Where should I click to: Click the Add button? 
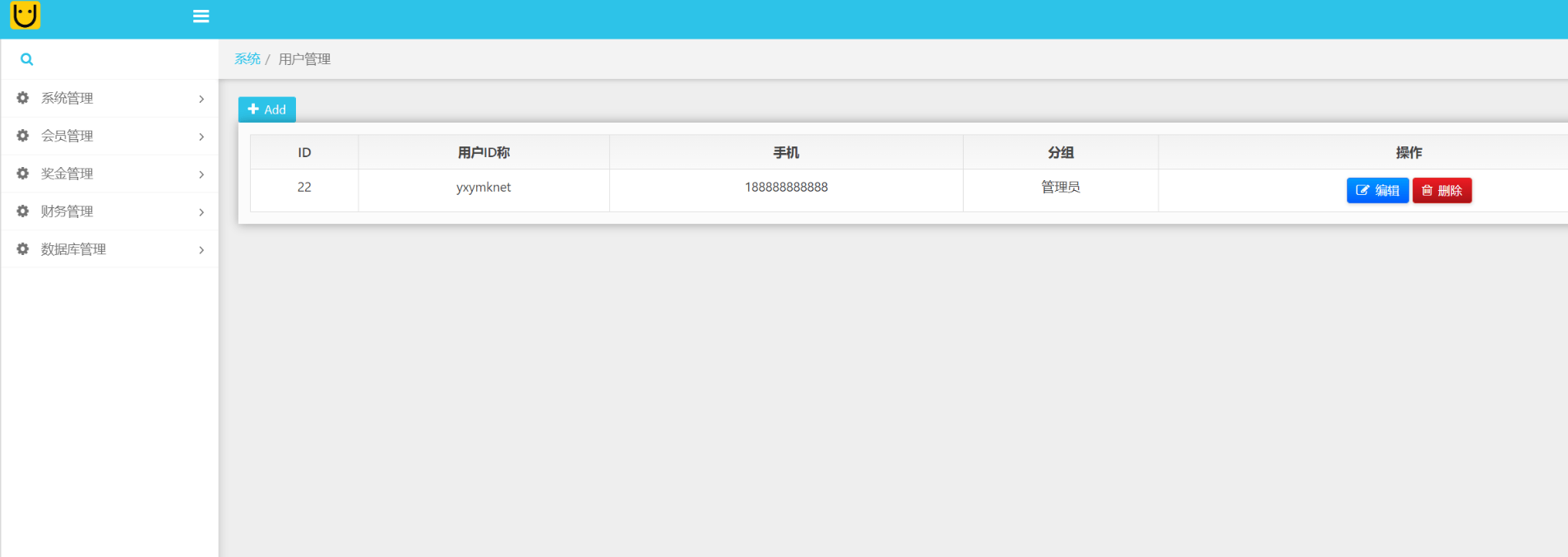click(x=267, y=109)
